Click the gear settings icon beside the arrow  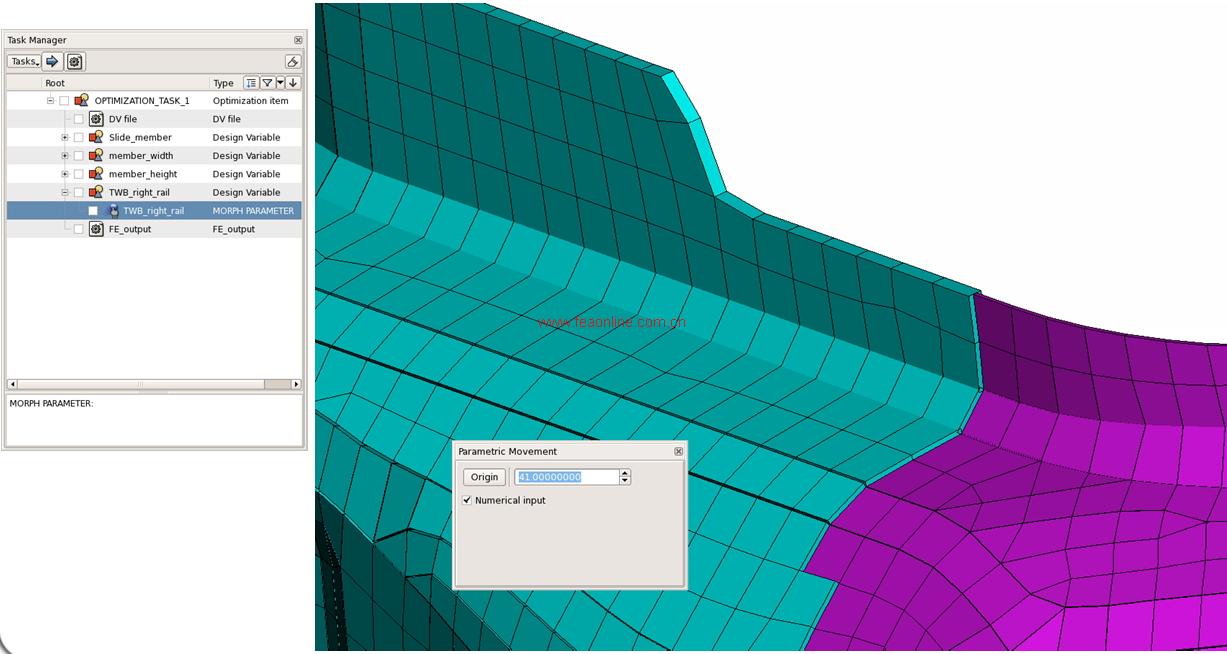(x=75, y=62)
